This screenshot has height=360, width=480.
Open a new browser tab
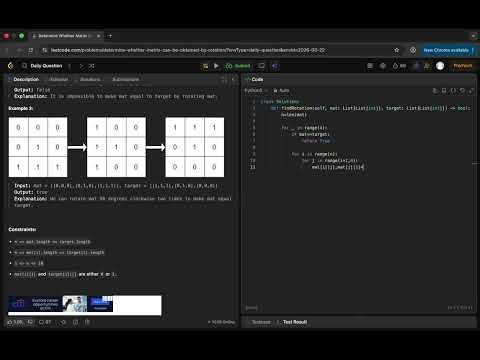point(110,36)
